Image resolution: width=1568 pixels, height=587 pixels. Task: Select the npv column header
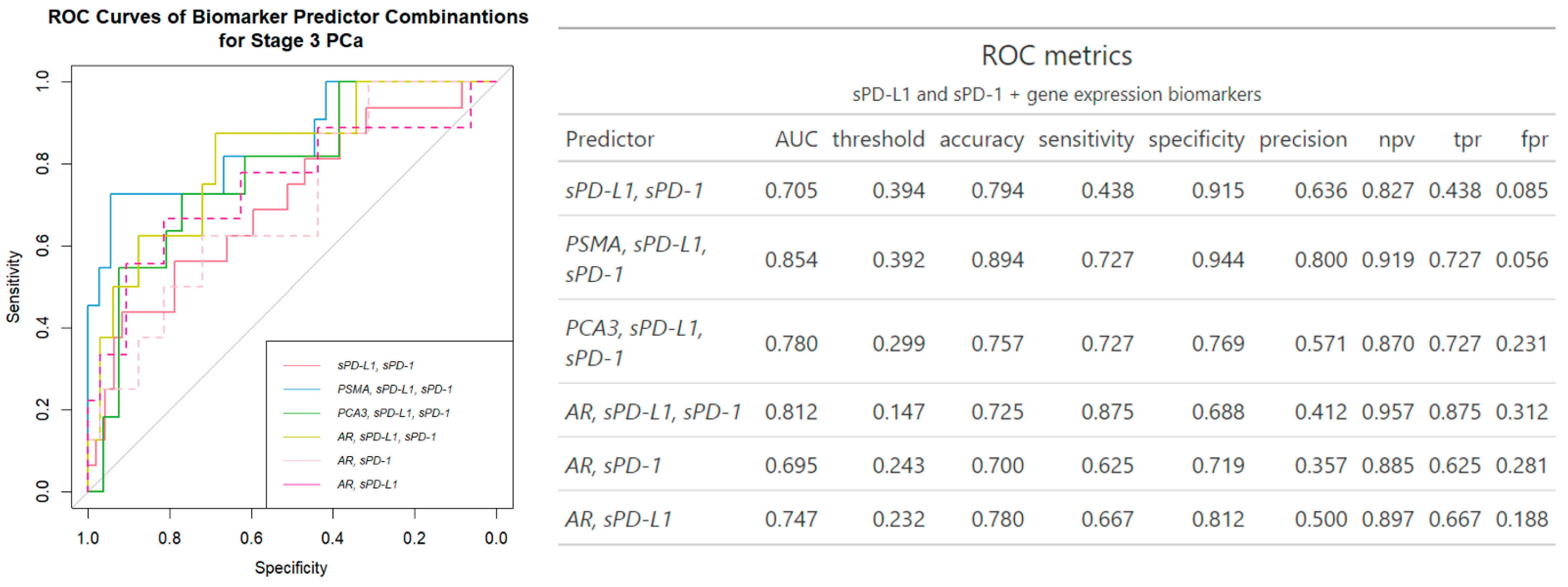click(x=1396, y=139)
